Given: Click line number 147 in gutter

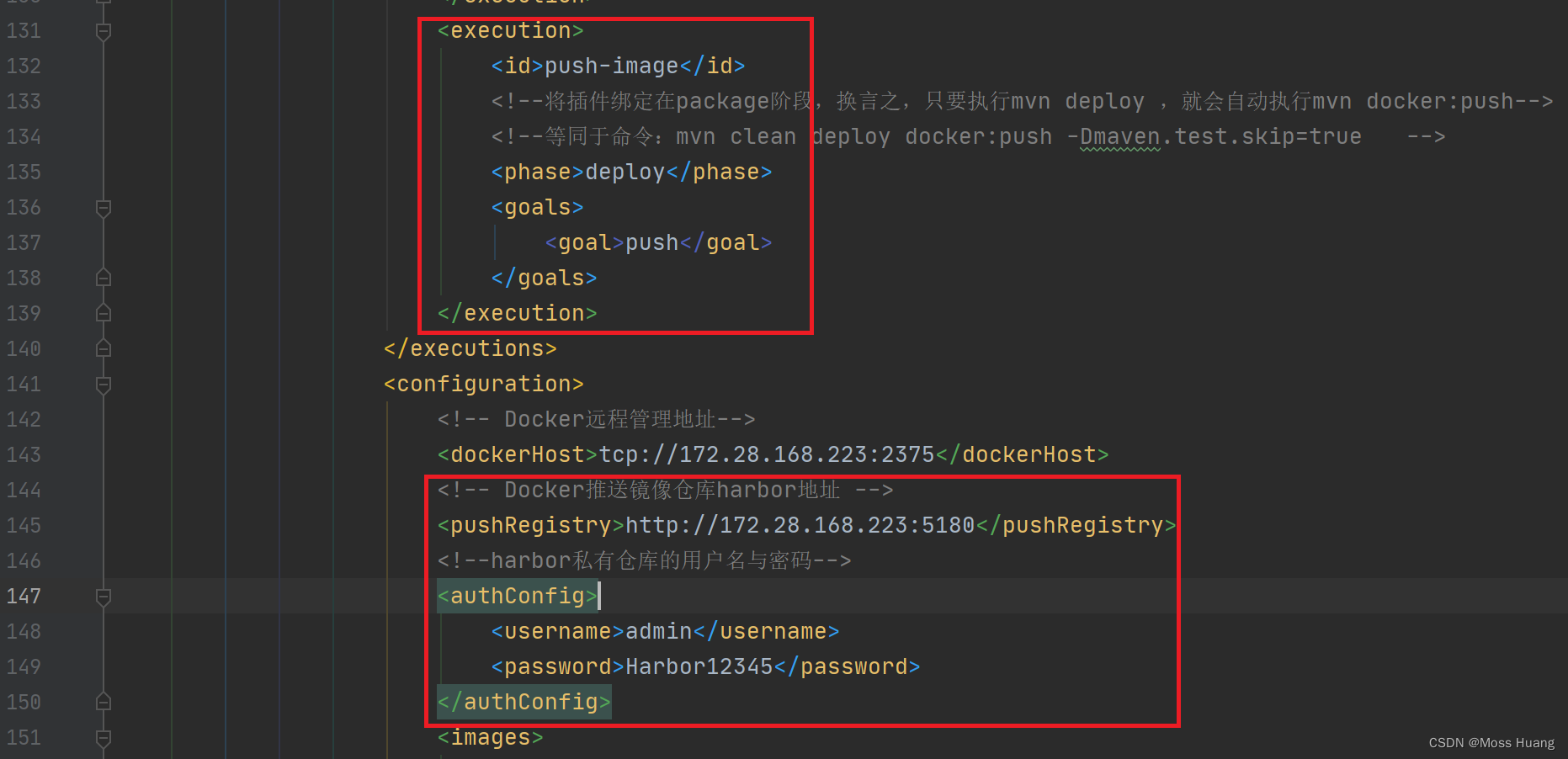Looking at the screenshot, I should [24, 597].
